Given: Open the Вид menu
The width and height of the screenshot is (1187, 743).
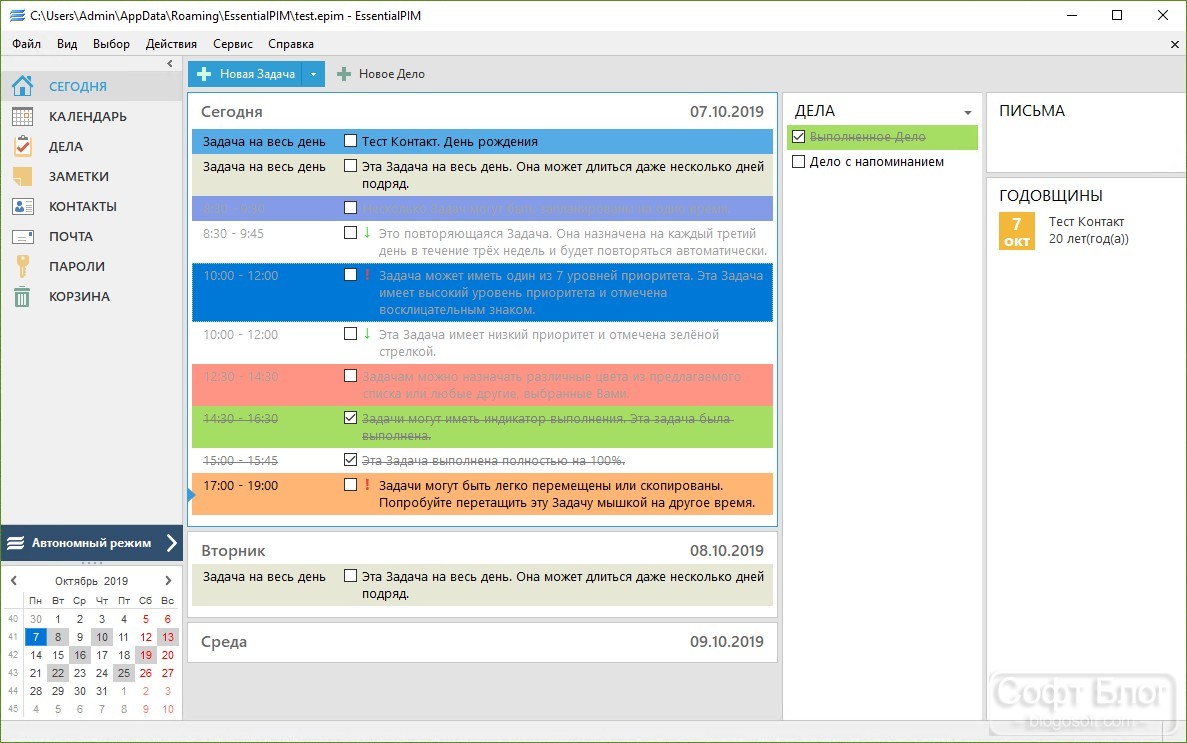Looking at the screenshot, I should pos(67,44).
